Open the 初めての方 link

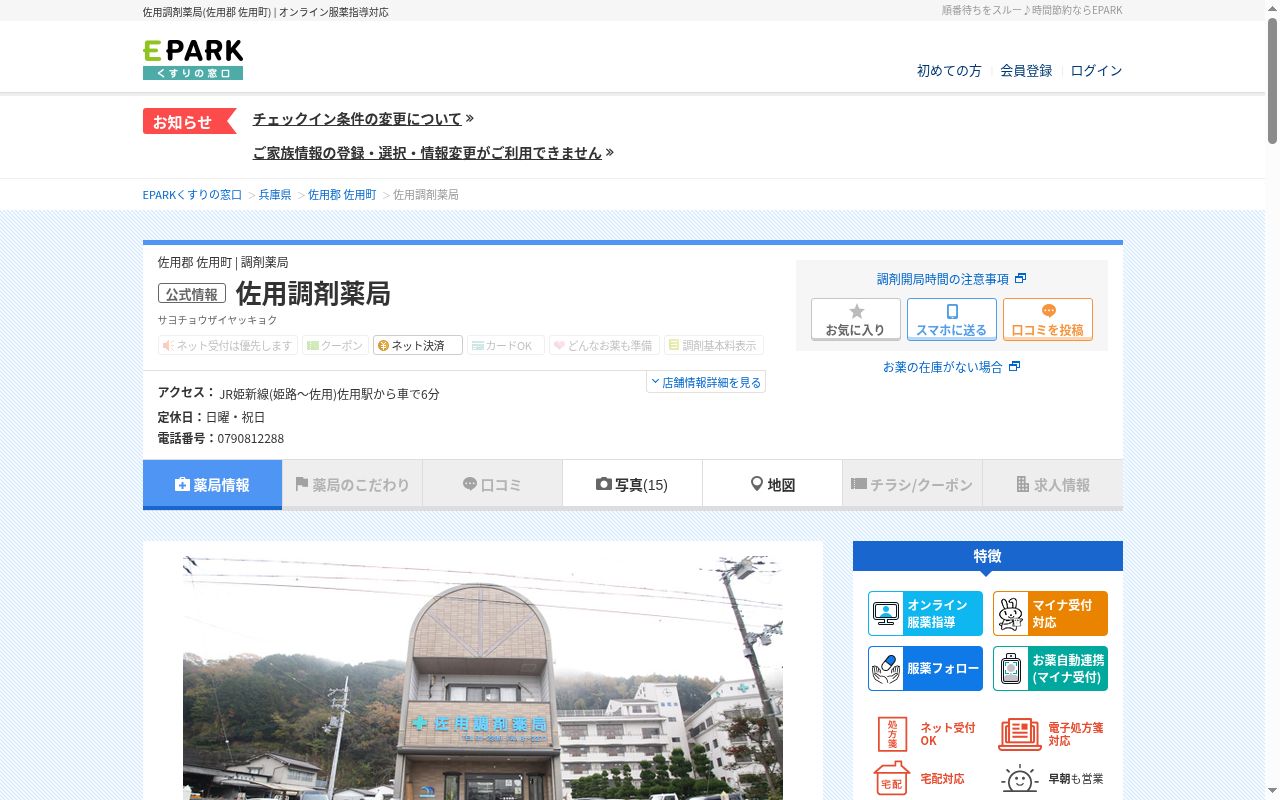click(949, 71)
